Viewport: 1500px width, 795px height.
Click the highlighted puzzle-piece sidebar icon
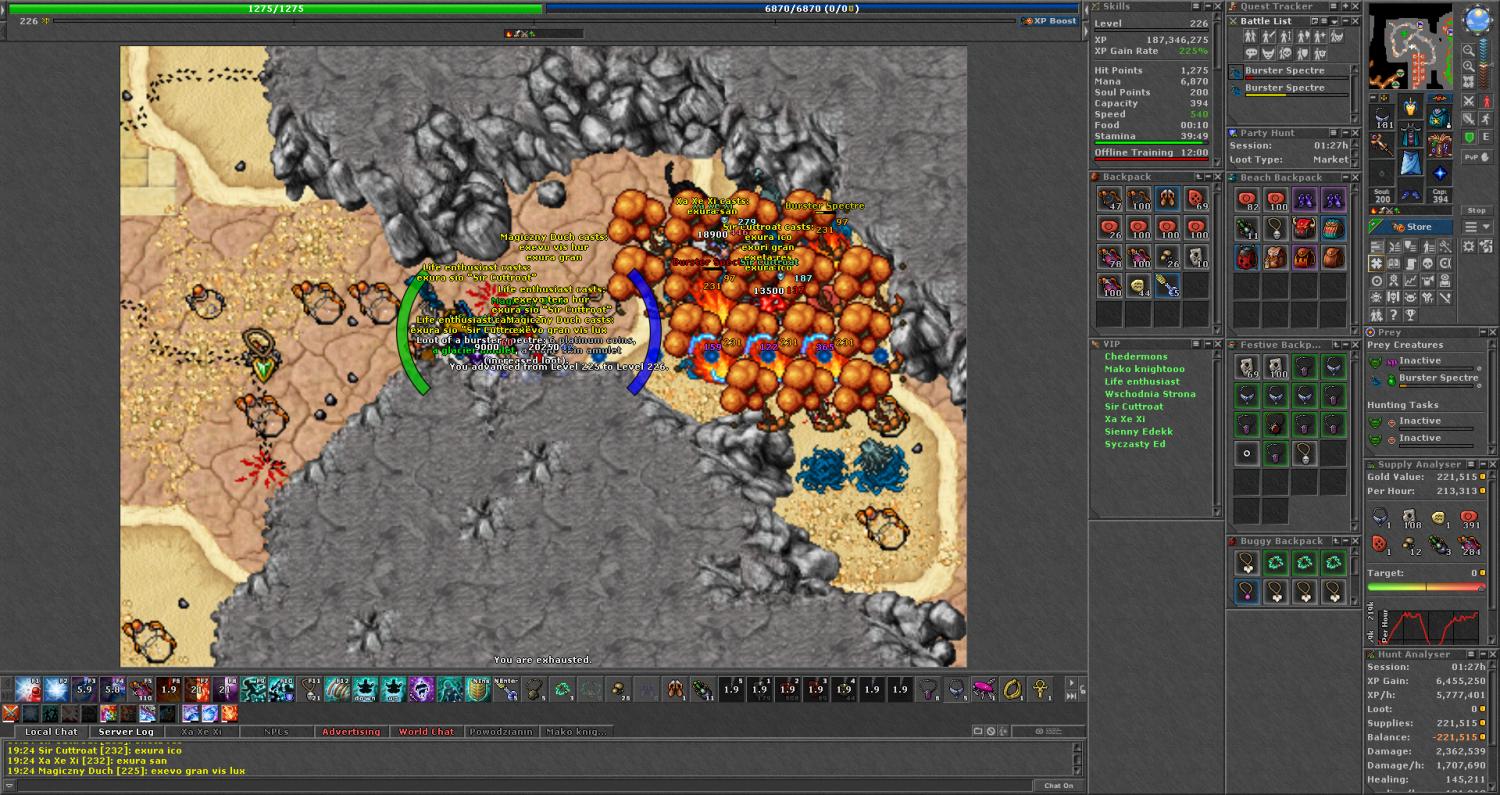pos(1376,263)
